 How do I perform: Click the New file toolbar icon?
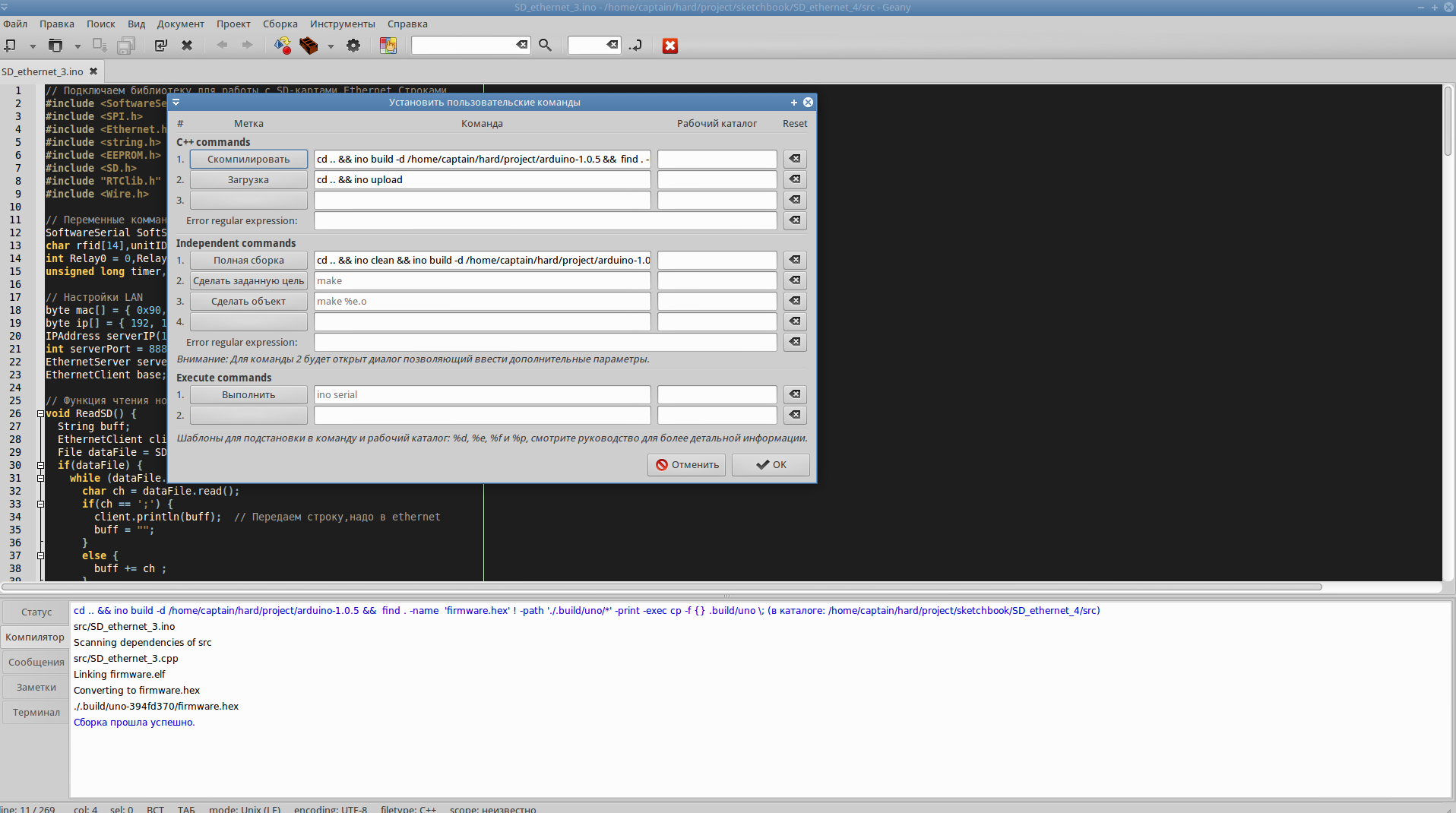coord(11,46)
